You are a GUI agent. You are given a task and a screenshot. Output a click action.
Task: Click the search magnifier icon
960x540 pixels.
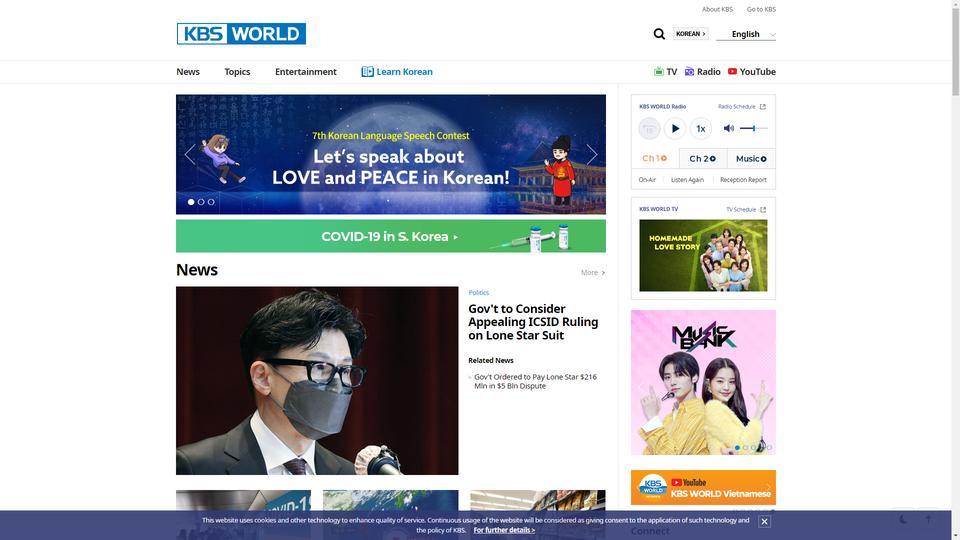659,34
